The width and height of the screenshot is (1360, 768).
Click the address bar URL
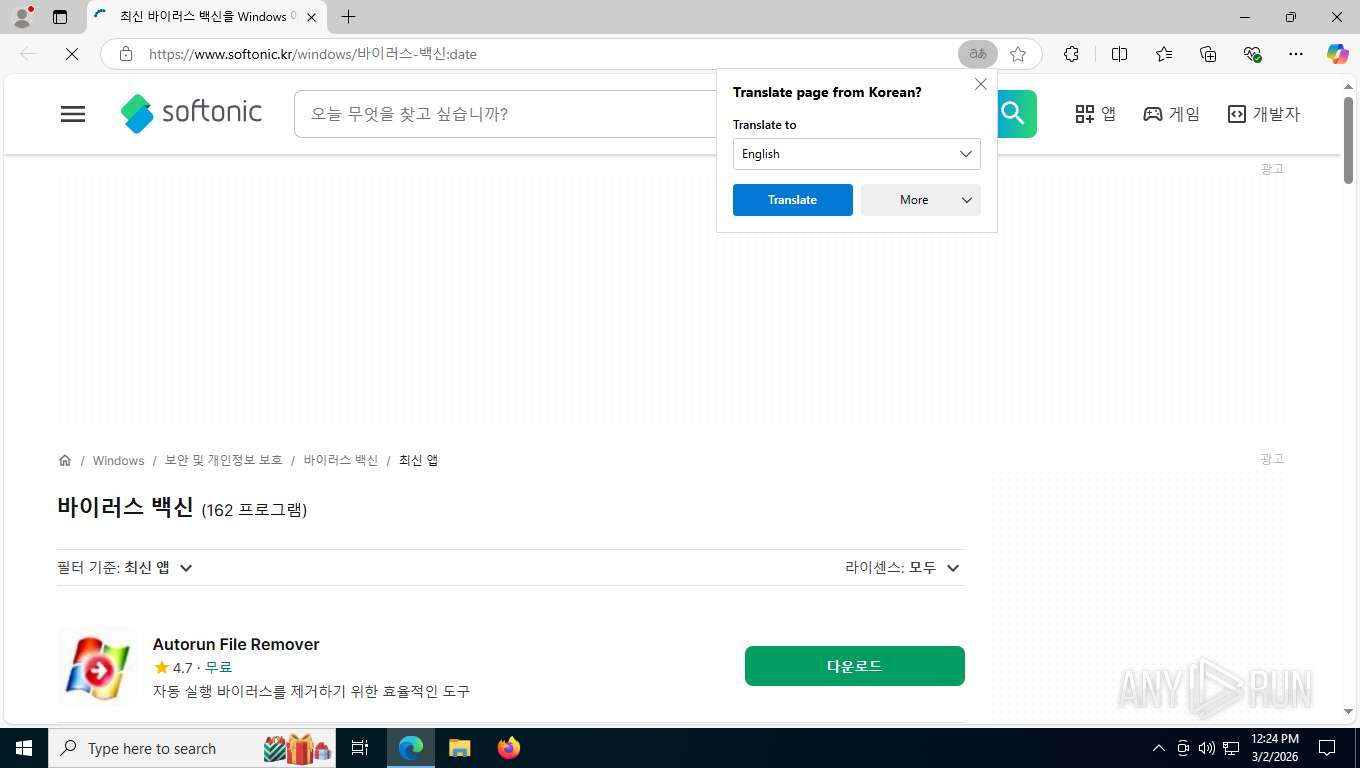point(312,54)
